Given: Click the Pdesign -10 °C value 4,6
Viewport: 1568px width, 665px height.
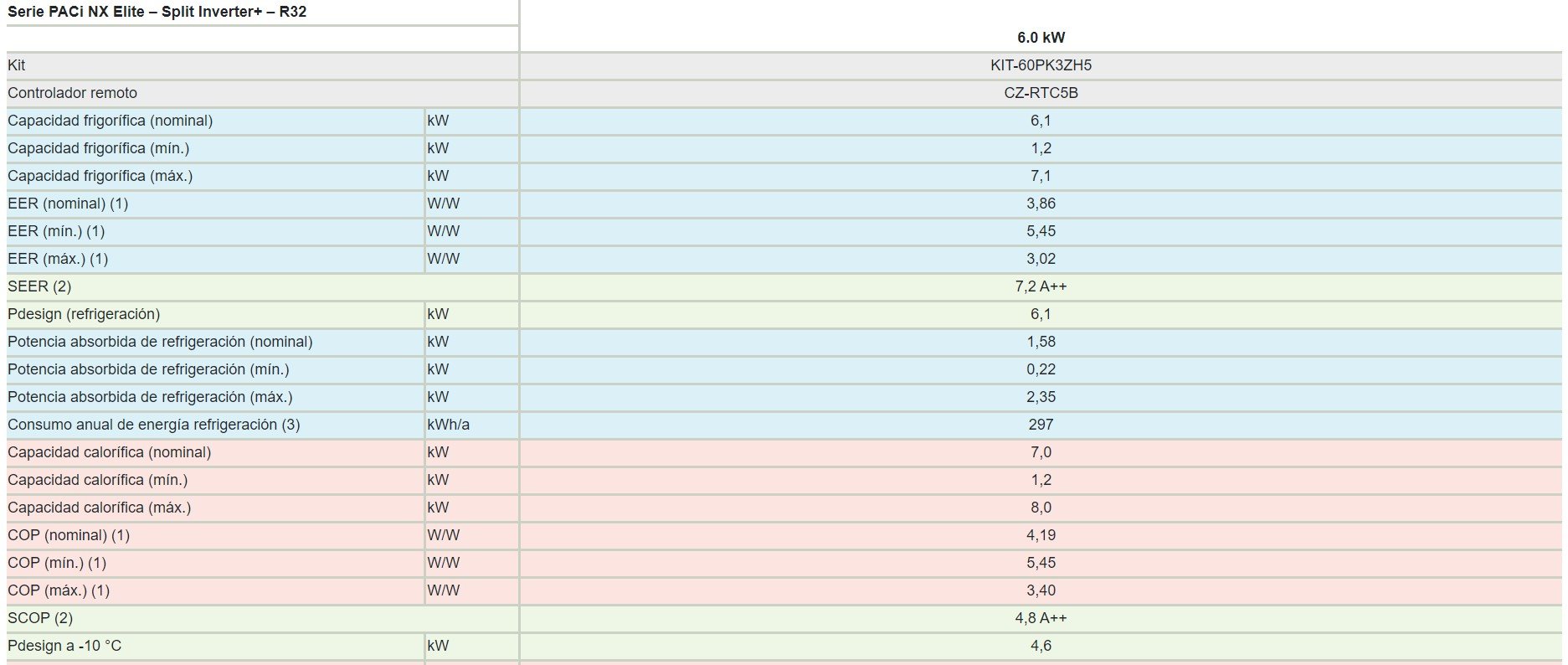Looking at the screenshot, I should [x=1041, y=646].
